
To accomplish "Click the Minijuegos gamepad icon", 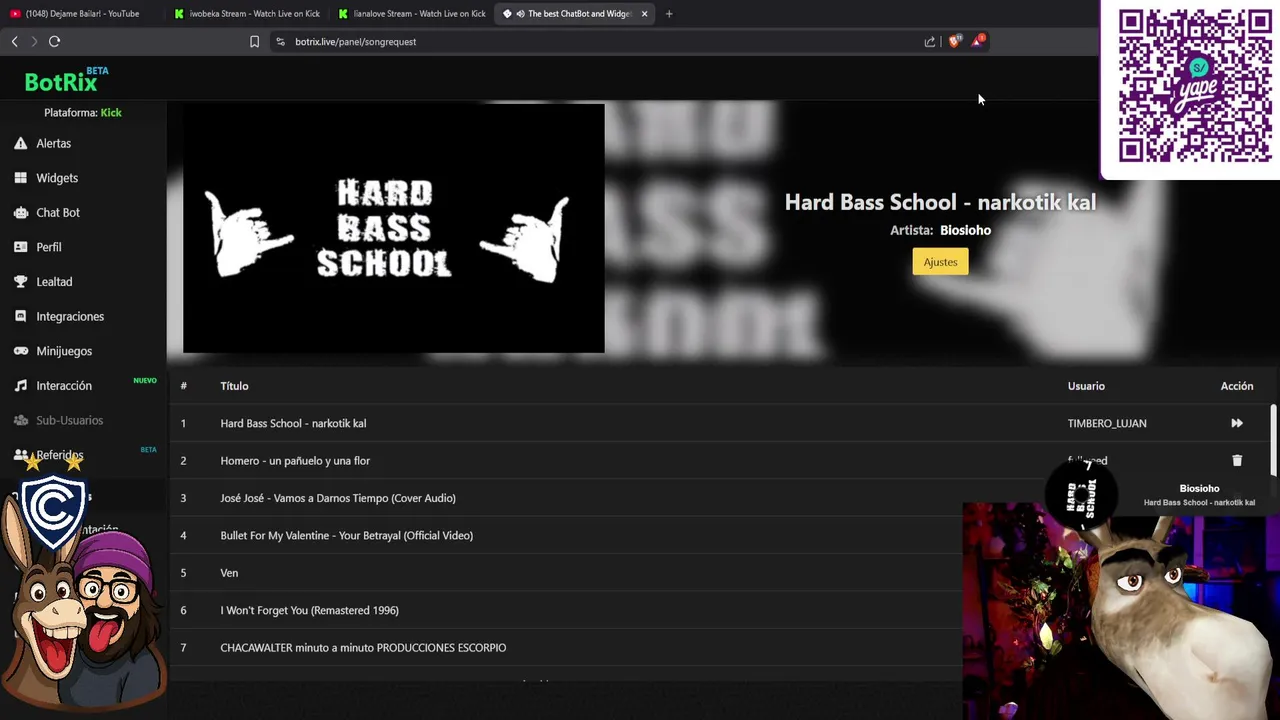I will [x=20, y=351].
